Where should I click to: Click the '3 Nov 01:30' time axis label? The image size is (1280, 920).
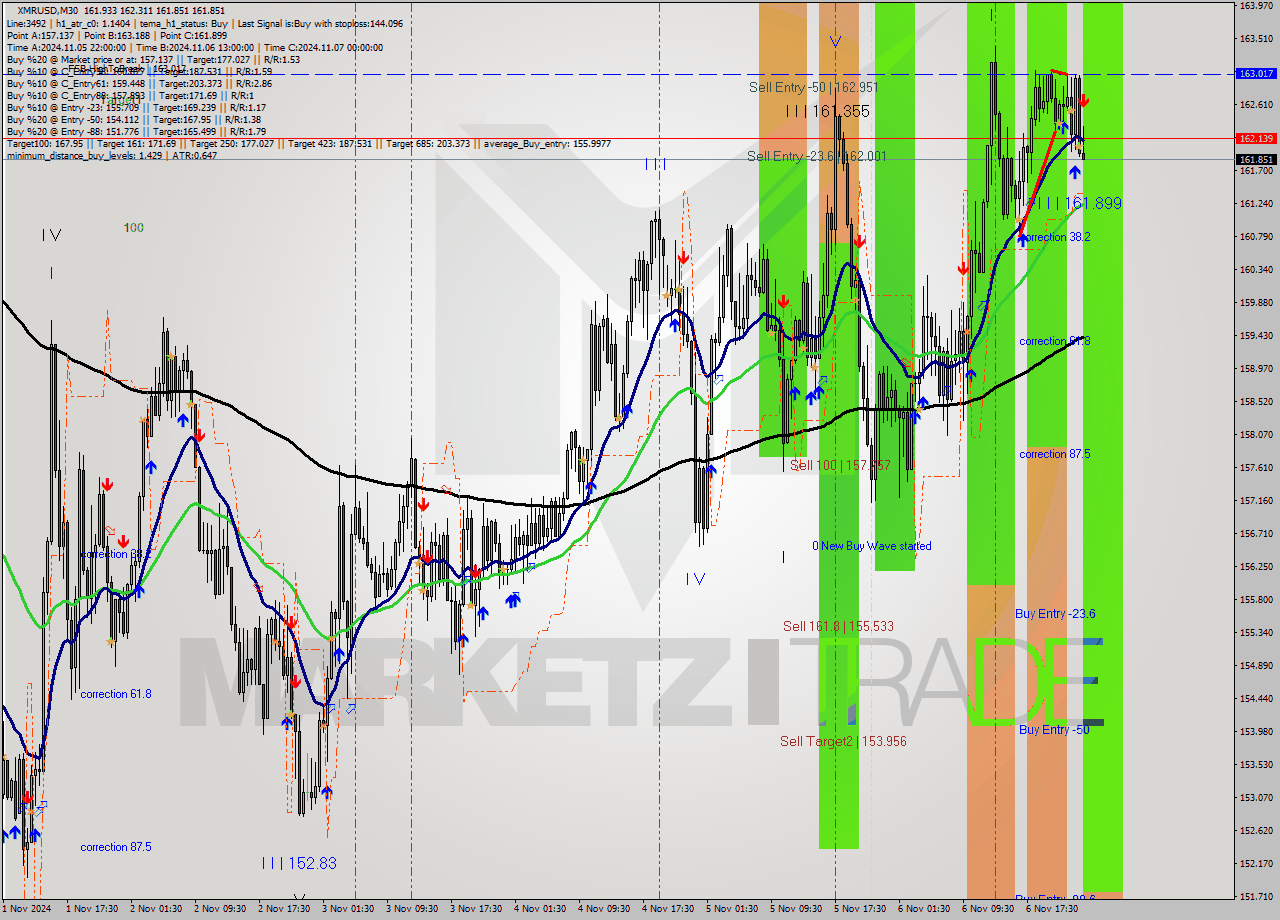coord(347,909)
